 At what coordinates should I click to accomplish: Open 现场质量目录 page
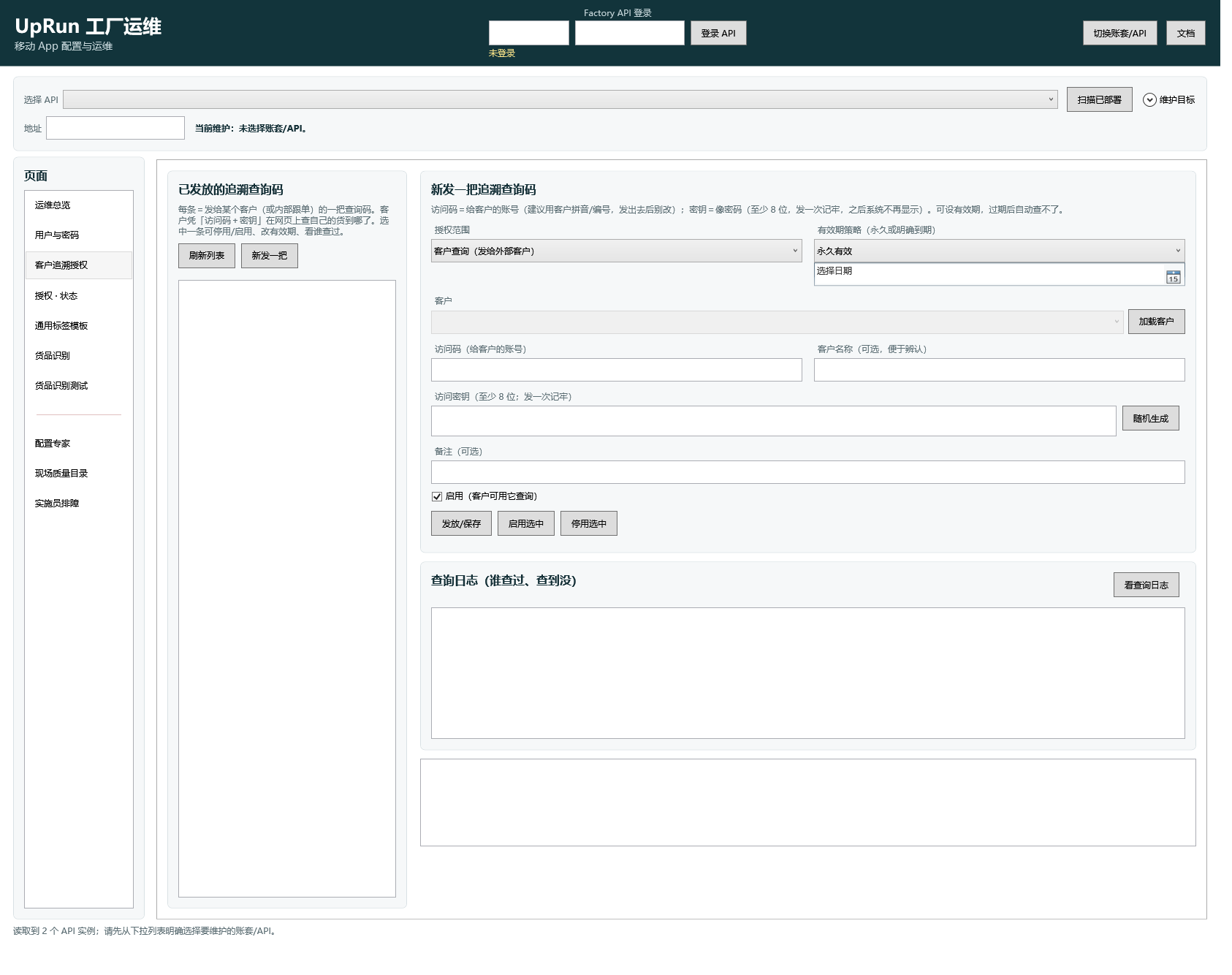(x=79, y=474)
